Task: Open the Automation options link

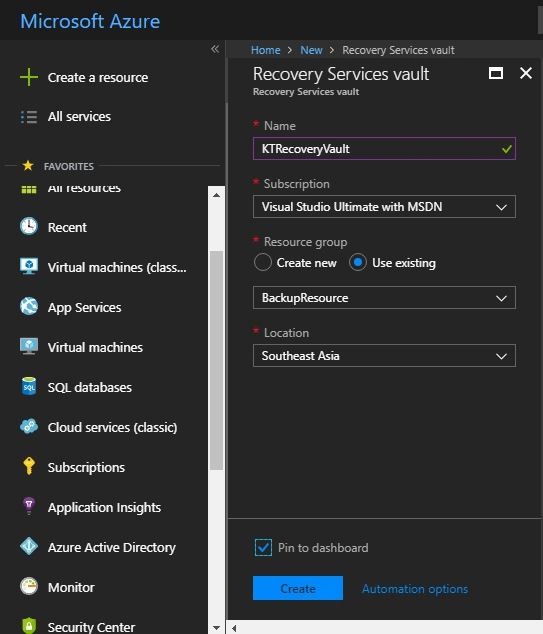Action: pyautogui.click(x=415, y=589)
